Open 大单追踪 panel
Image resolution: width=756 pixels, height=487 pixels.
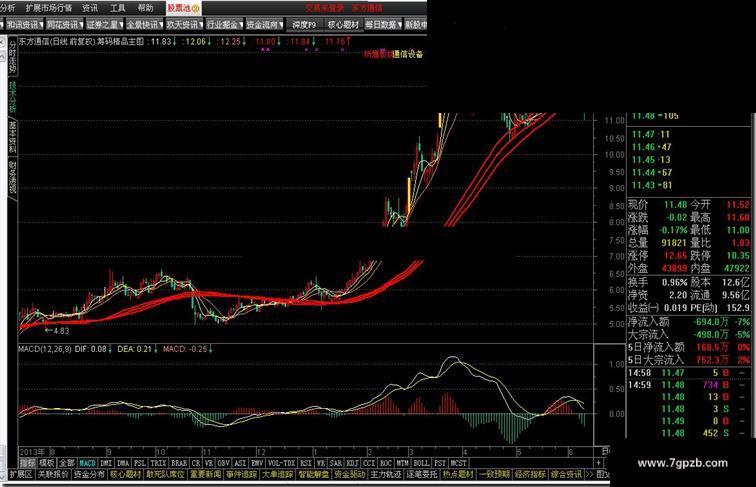pyautogui.click(x=277, y=474)
